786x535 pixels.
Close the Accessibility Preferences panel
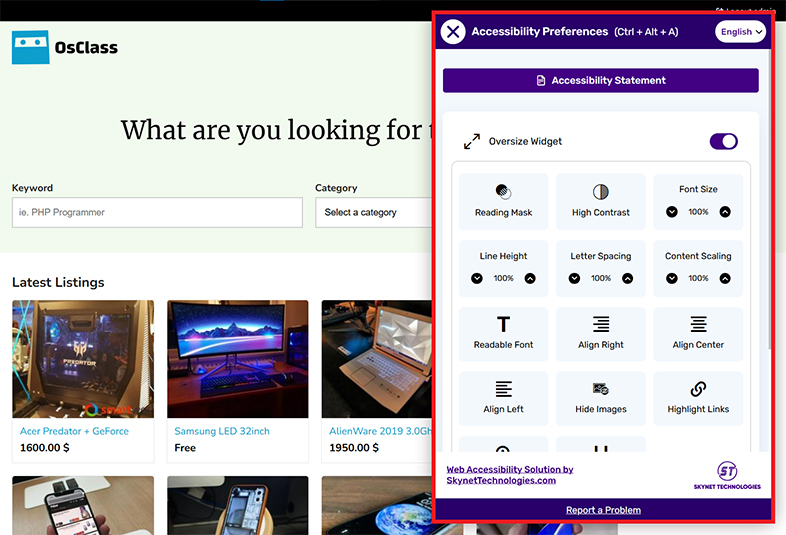[x=453, y=32]
